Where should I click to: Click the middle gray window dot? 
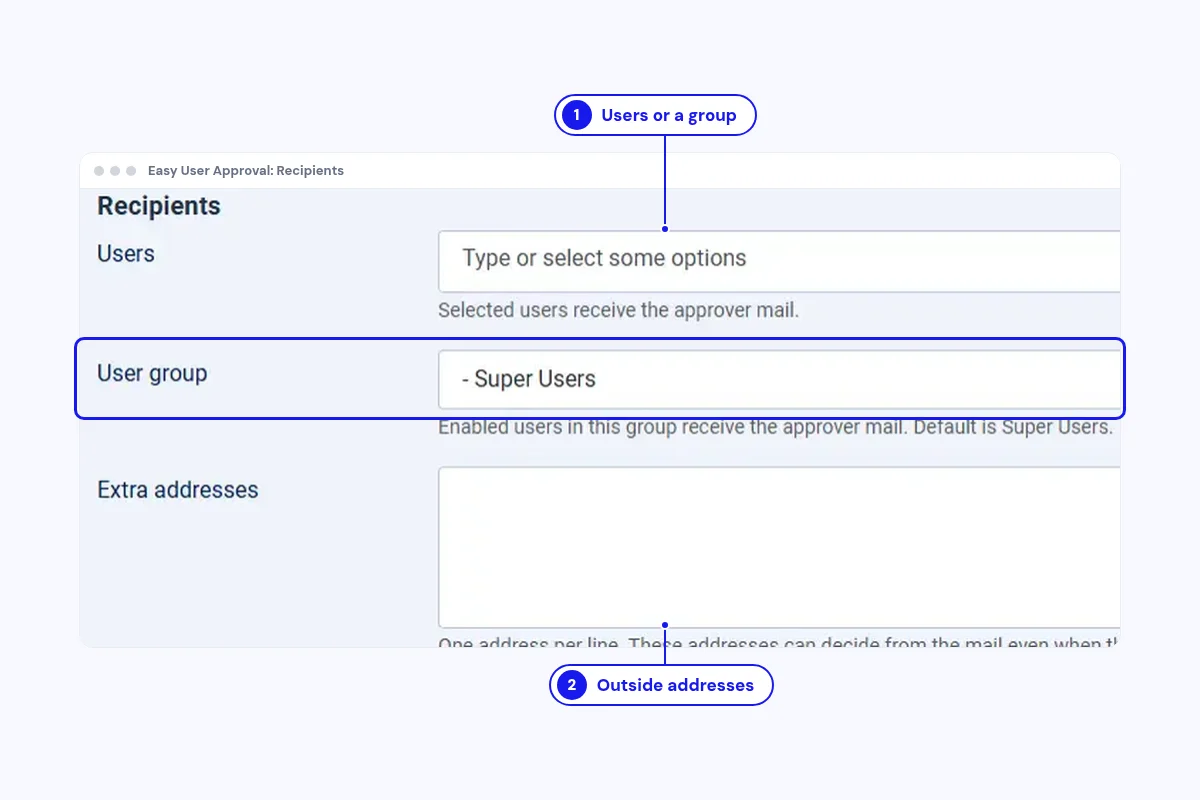click(115, 171)
